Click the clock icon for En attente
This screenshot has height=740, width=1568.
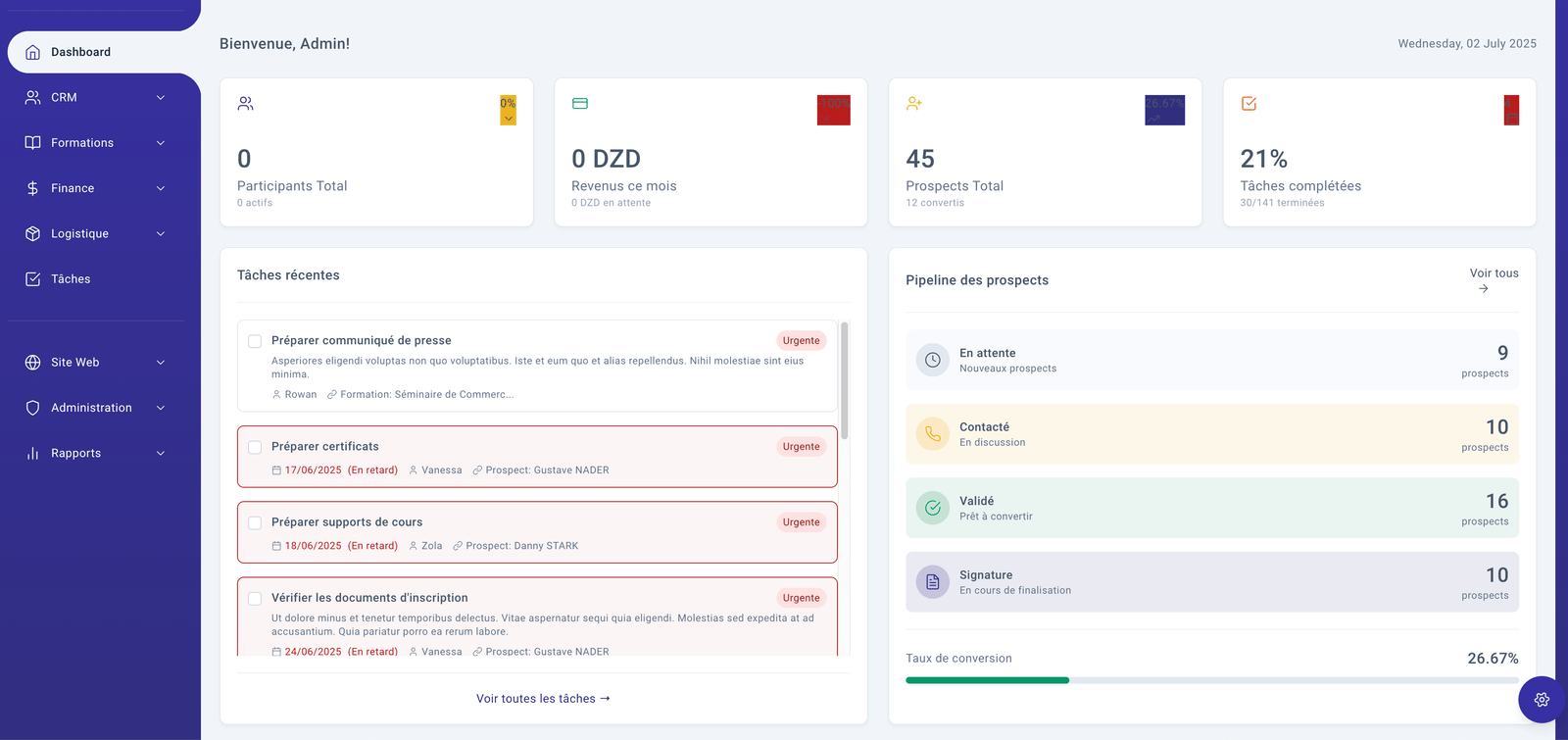[932, 360]
